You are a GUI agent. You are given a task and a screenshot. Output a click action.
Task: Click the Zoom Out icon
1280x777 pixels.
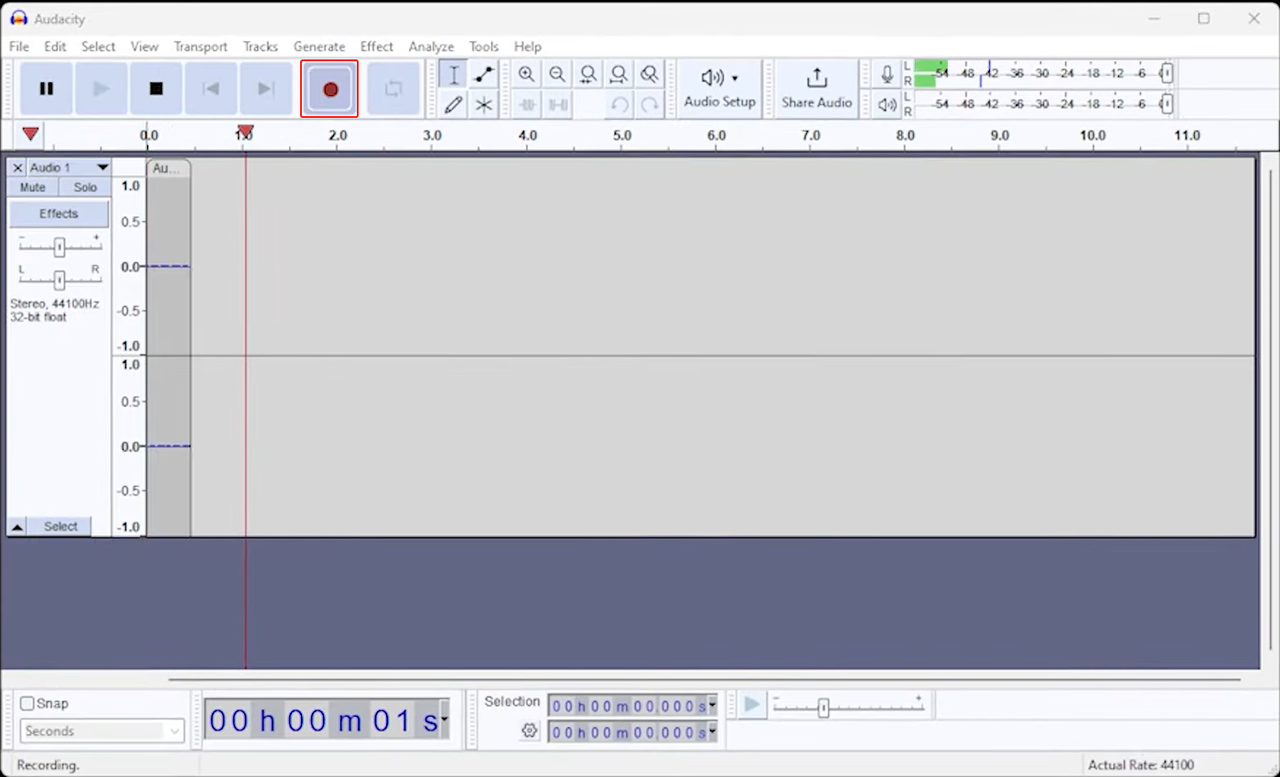[x=557, y=74]
